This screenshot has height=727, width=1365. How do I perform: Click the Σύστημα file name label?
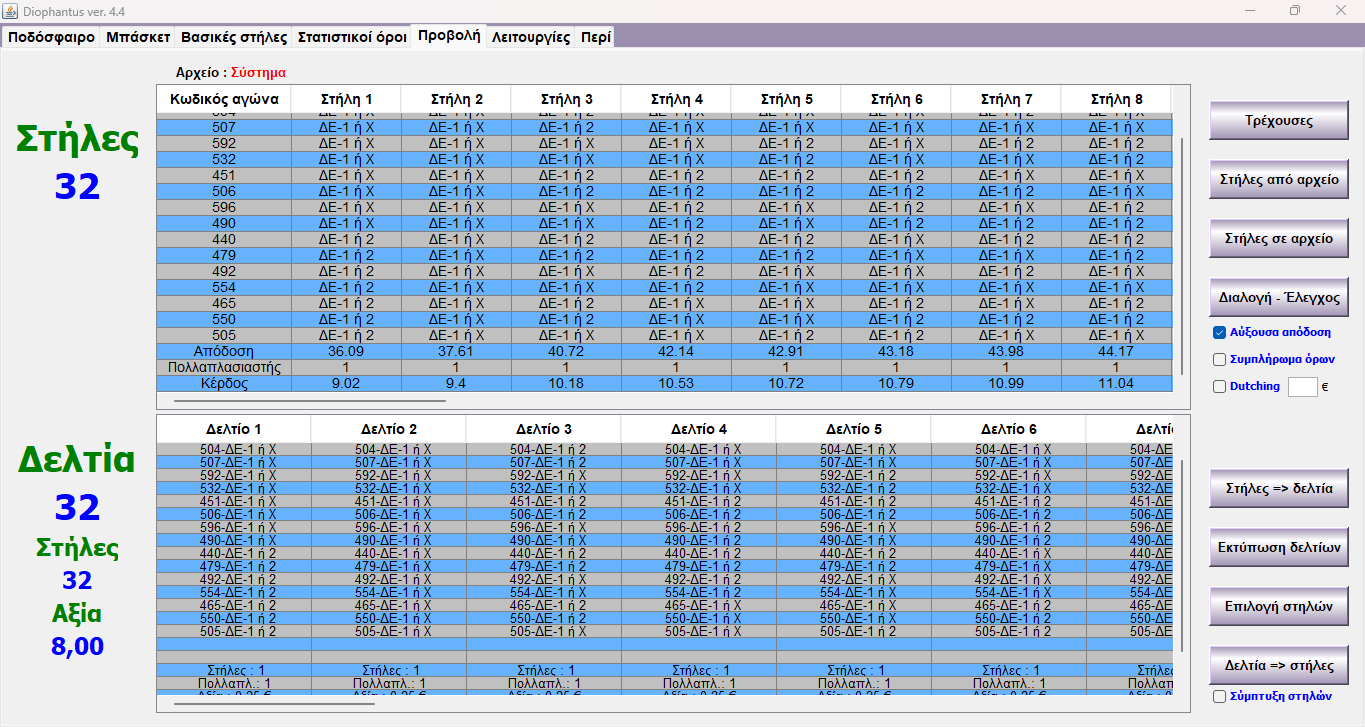(258, 72)
